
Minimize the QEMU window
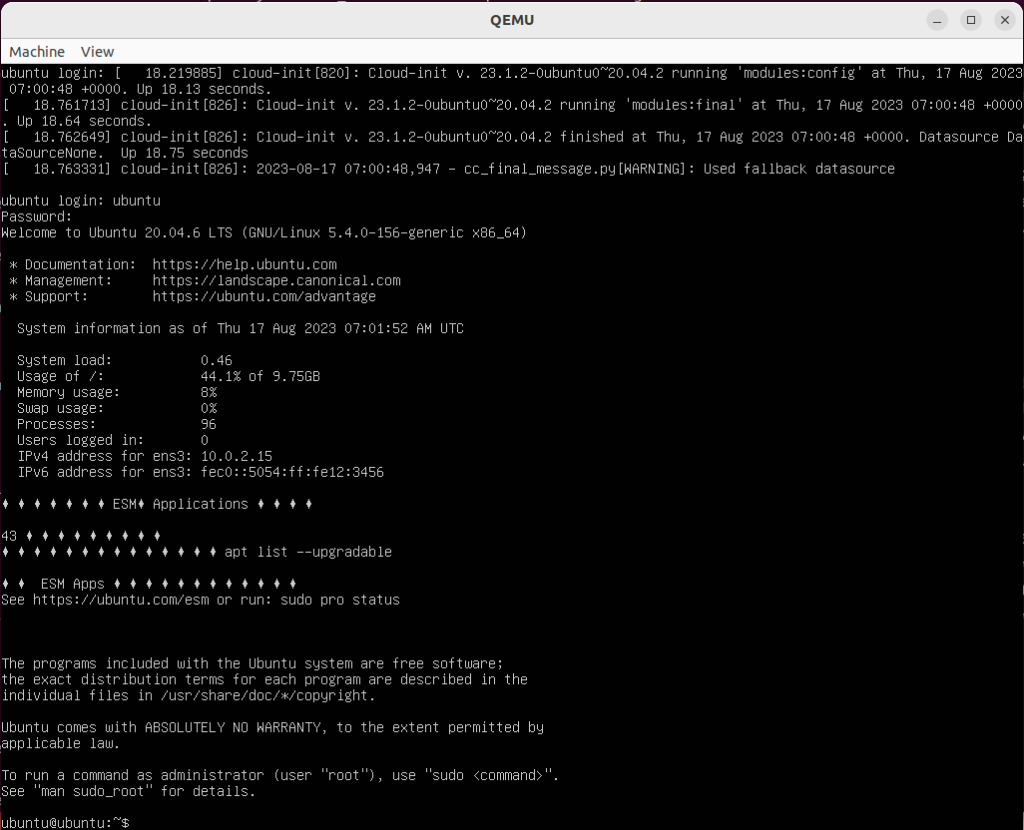coord(936,20)
